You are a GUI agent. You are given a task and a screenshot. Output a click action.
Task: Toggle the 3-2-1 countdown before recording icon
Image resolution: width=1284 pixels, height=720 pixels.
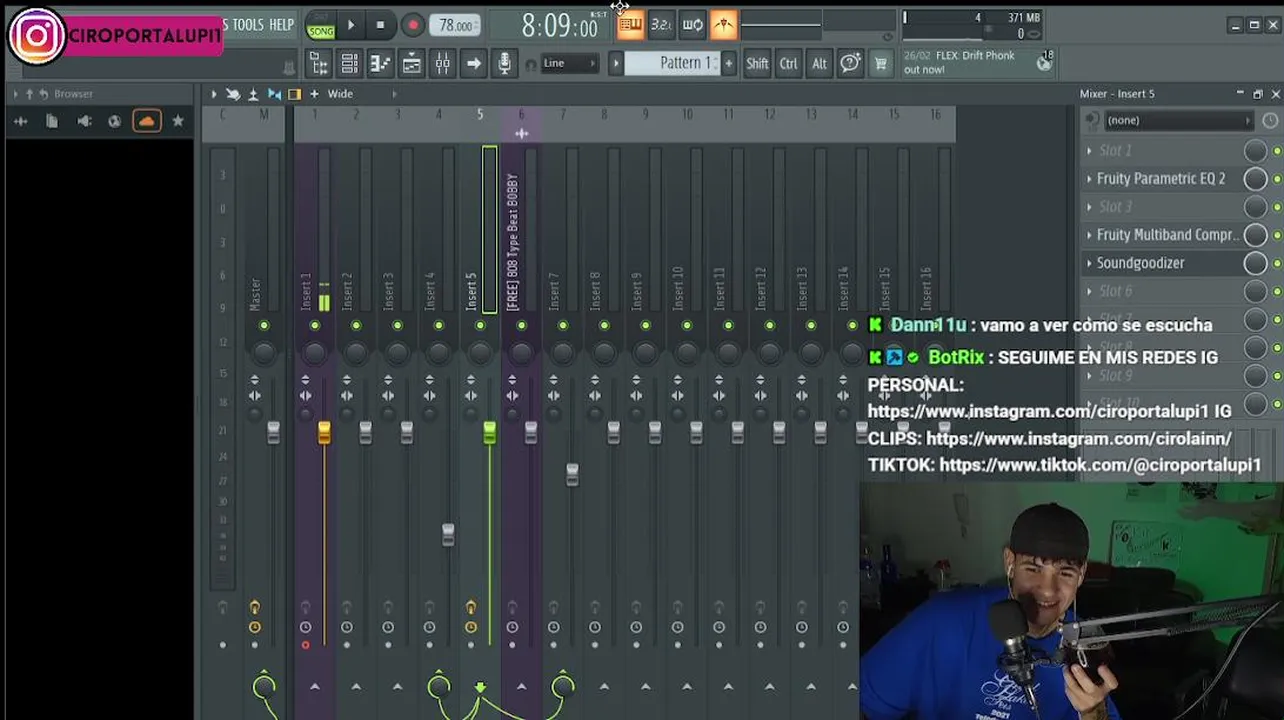click(x=661, y=25)
